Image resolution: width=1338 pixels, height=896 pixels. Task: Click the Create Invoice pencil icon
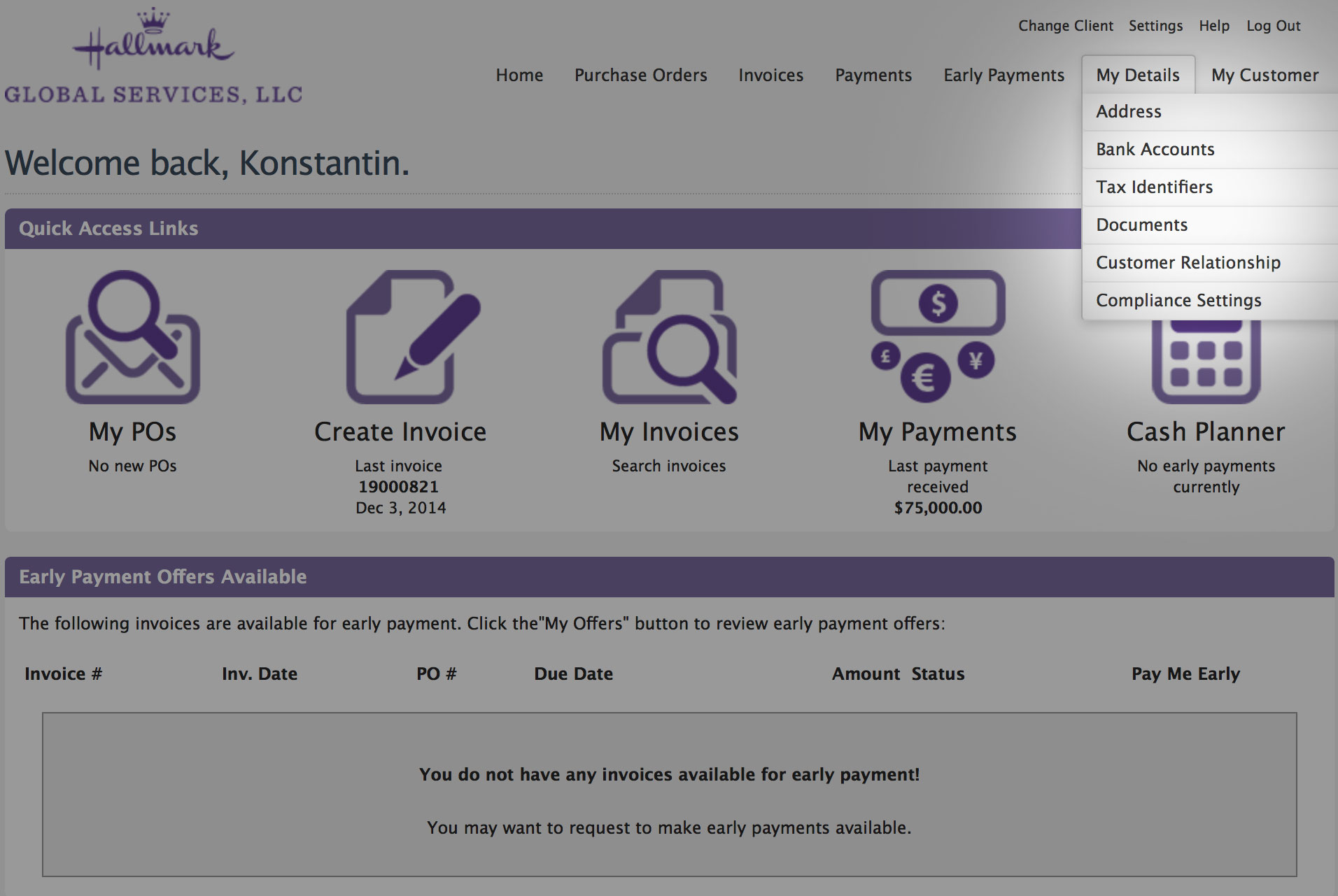tap(414, 336)
